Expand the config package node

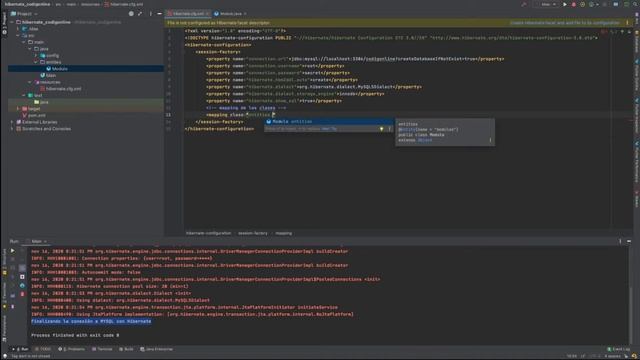coord(36,56)
